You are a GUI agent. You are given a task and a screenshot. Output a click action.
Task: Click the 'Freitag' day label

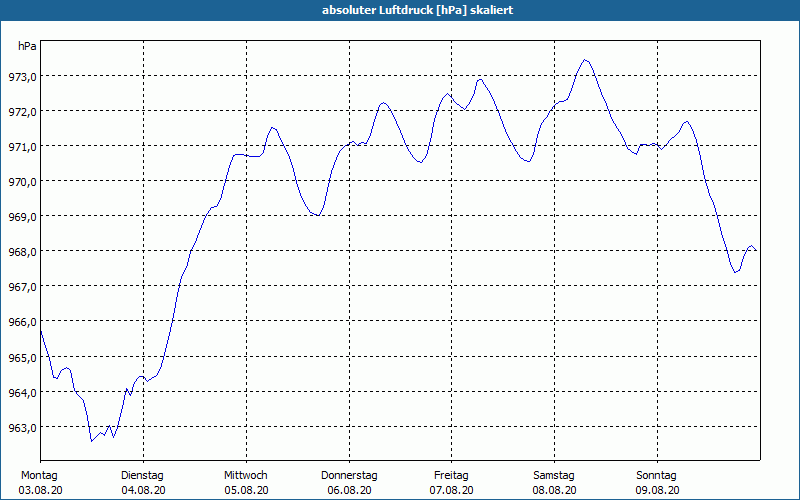click(x=451, y=476)
